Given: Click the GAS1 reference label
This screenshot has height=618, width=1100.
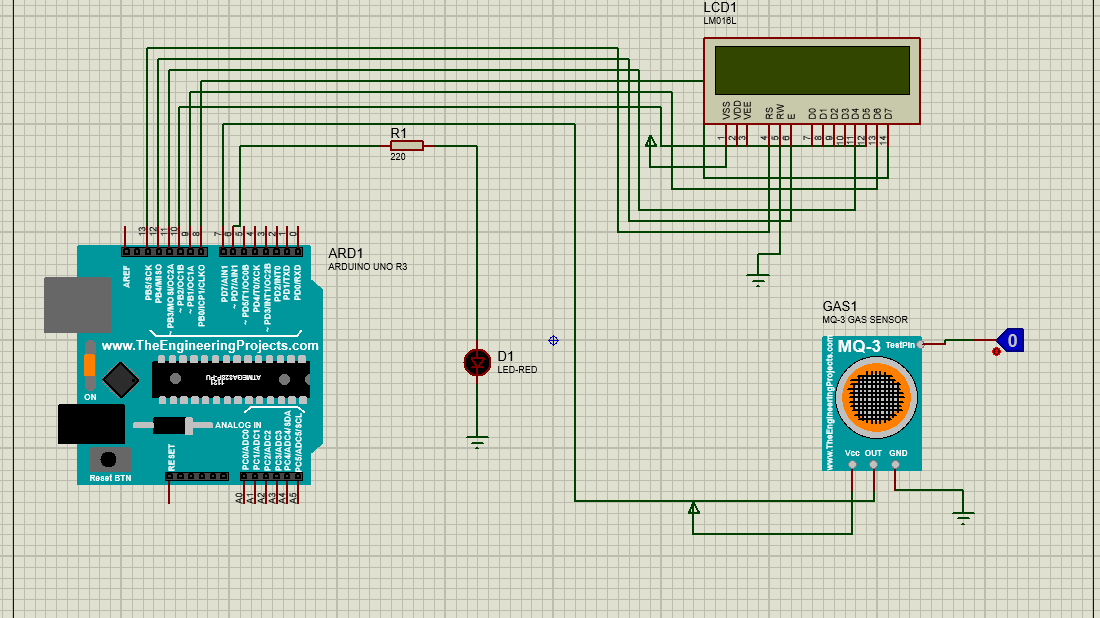Looking at the screenshot, I should (x=840, y=306).
